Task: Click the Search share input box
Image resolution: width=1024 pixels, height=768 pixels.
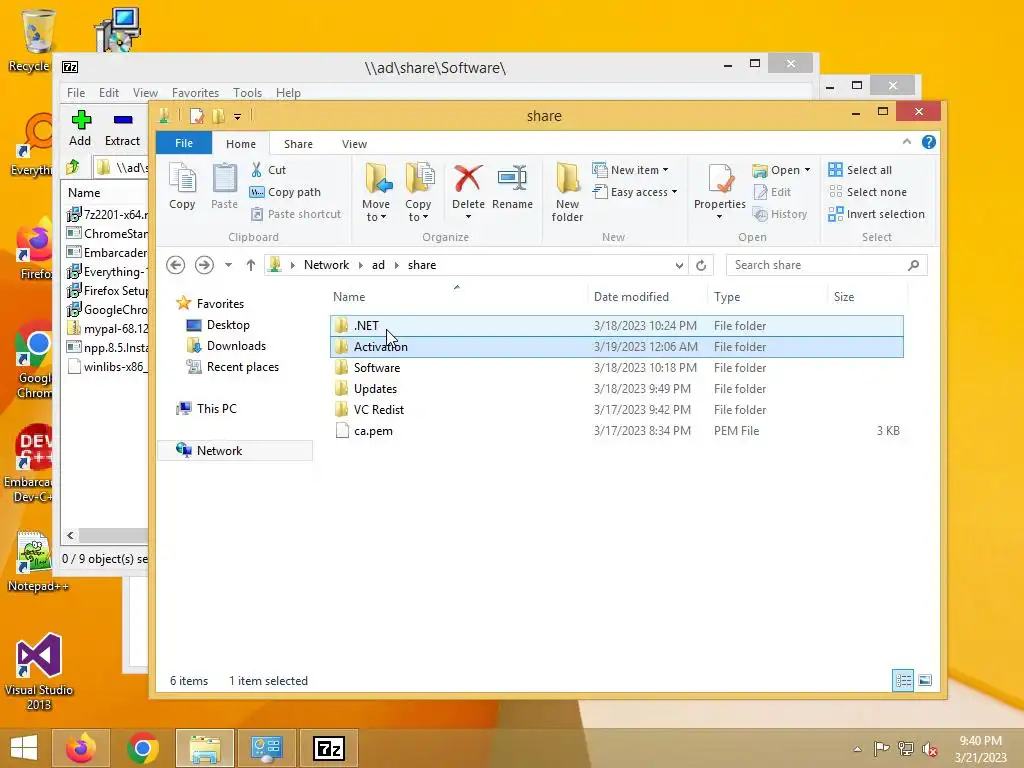Action: [x=816, y=265]
